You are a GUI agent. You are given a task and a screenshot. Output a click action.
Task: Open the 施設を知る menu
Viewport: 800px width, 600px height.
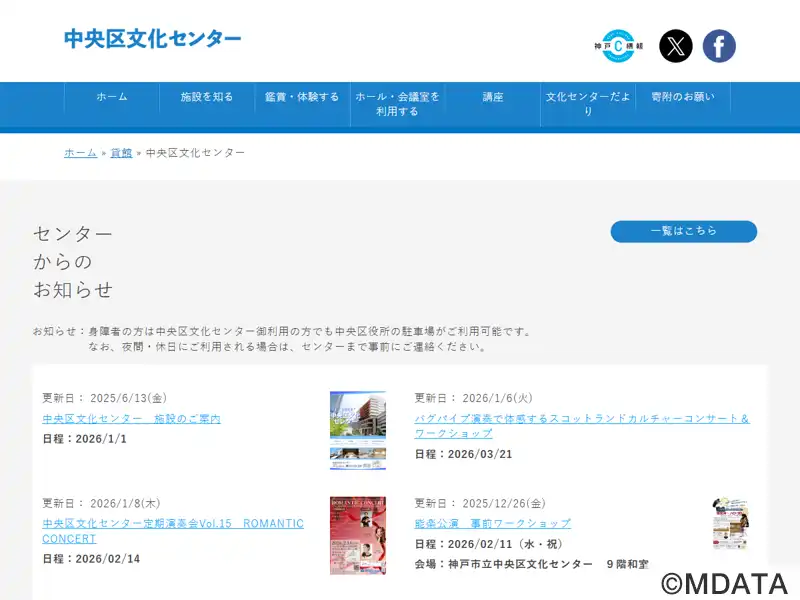click(x=207, y=97)
